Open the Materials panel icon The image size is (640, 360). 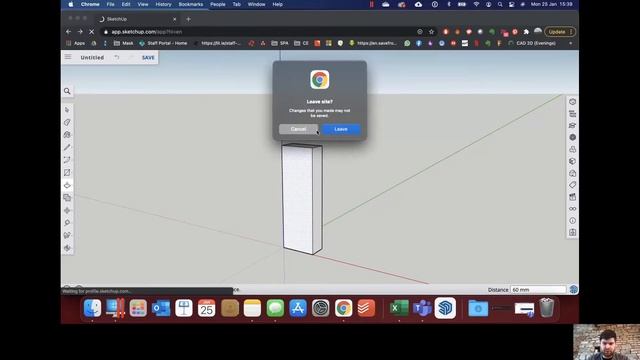click(x=573, y=161)
